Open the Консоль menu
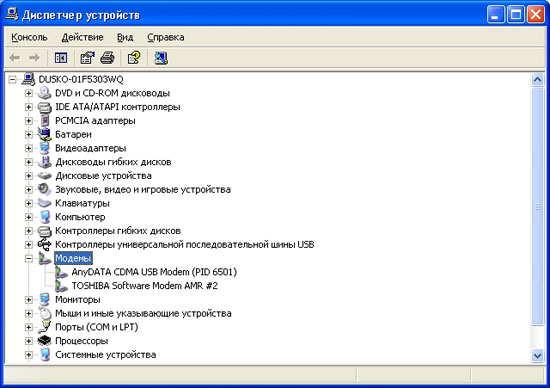 29,37
